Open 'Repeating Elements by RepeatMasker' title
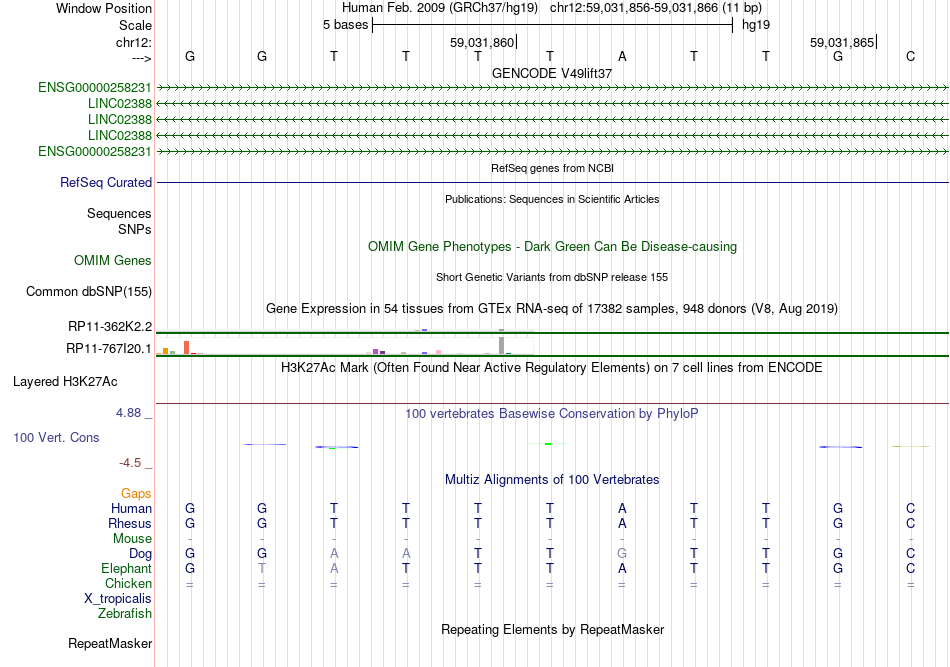Image resolution: width=950 pixels, height=667 pixels. coord(552,630)
